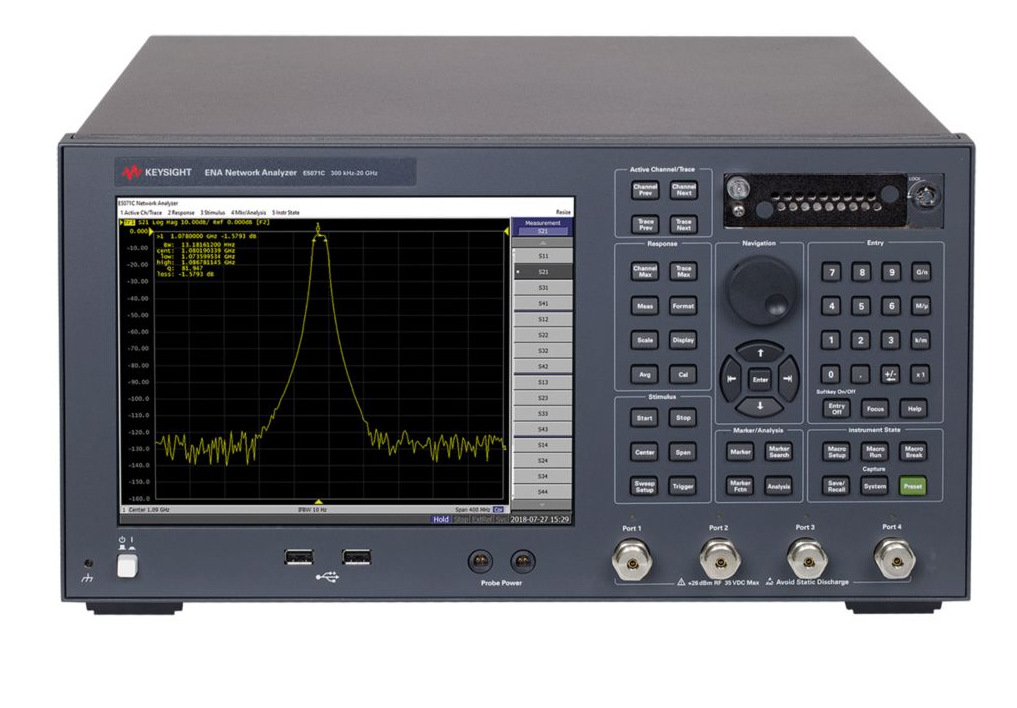Open the 1 Active Ch/Trace menu
The height and width of the screenshot is (708, 1017).
[141, 213]
